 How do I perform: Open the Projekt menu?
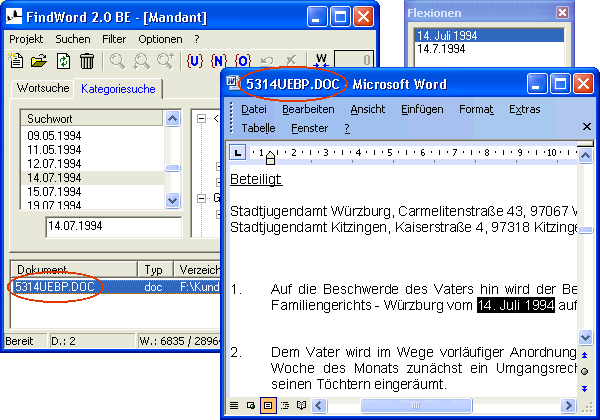click(26, 39)
